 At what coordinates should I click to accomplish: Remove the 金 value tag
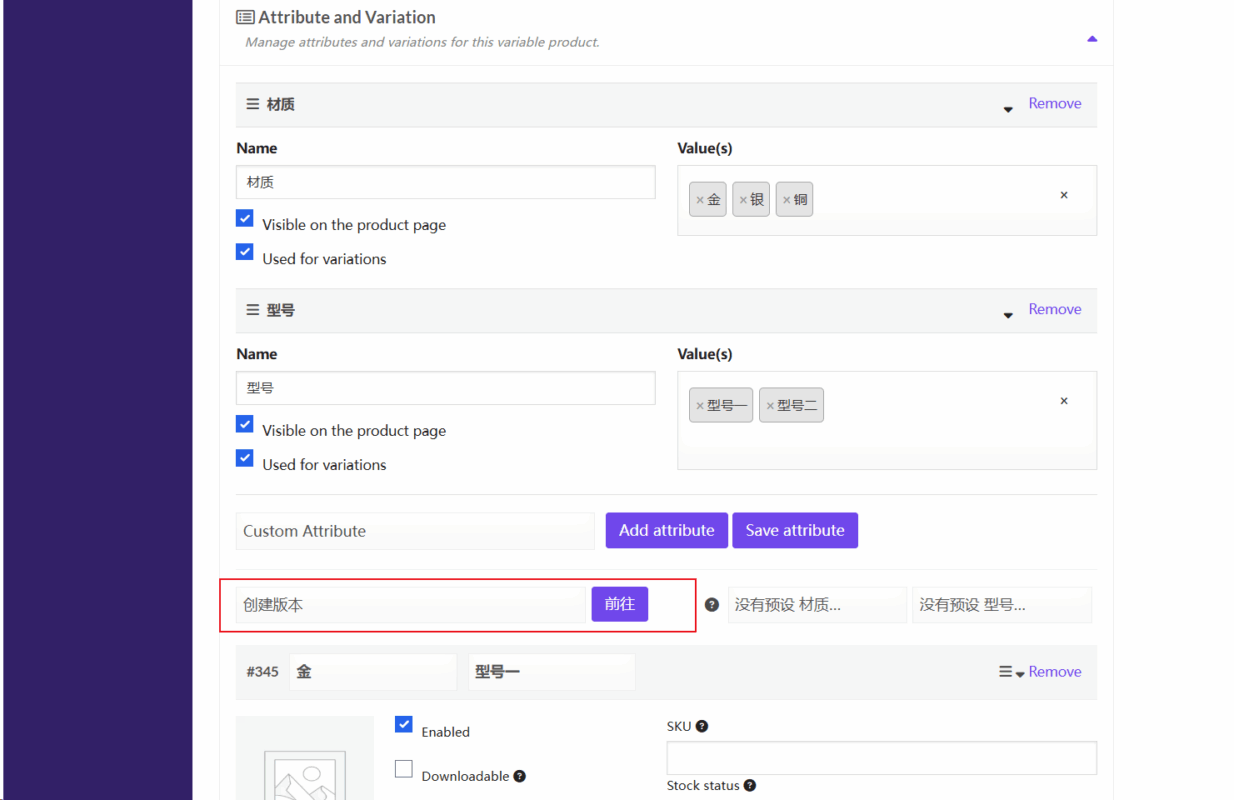[699, 200]
